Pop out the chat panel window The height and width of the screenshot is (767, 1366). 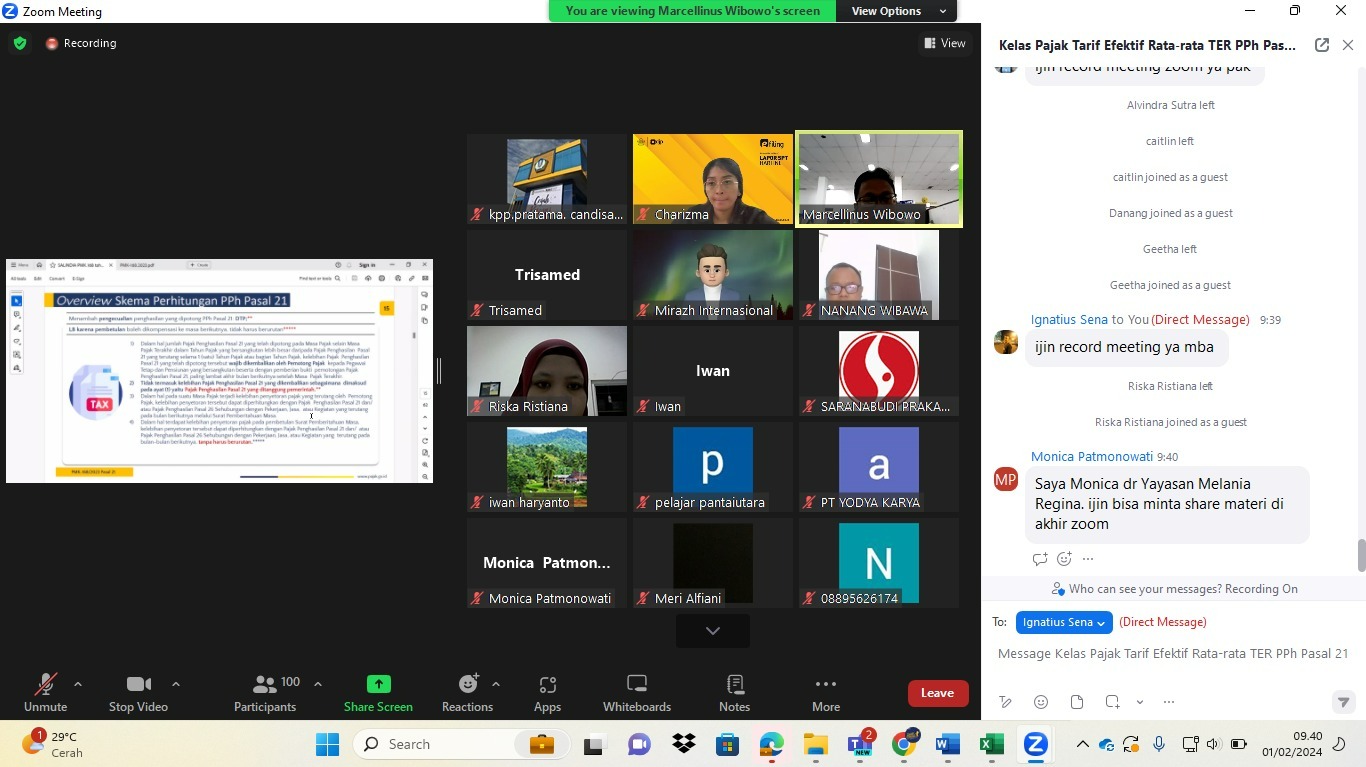(x=1321, y=45)
